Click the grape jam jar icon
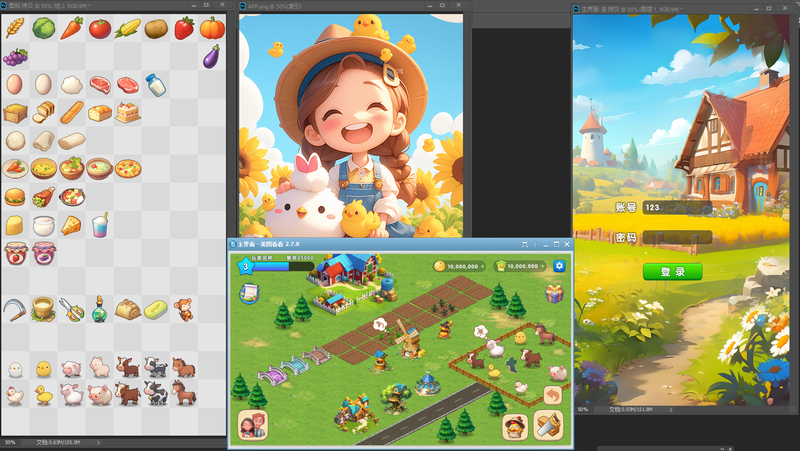The height and width of the screenshot is (451, 800). click(x=44, y=253)
